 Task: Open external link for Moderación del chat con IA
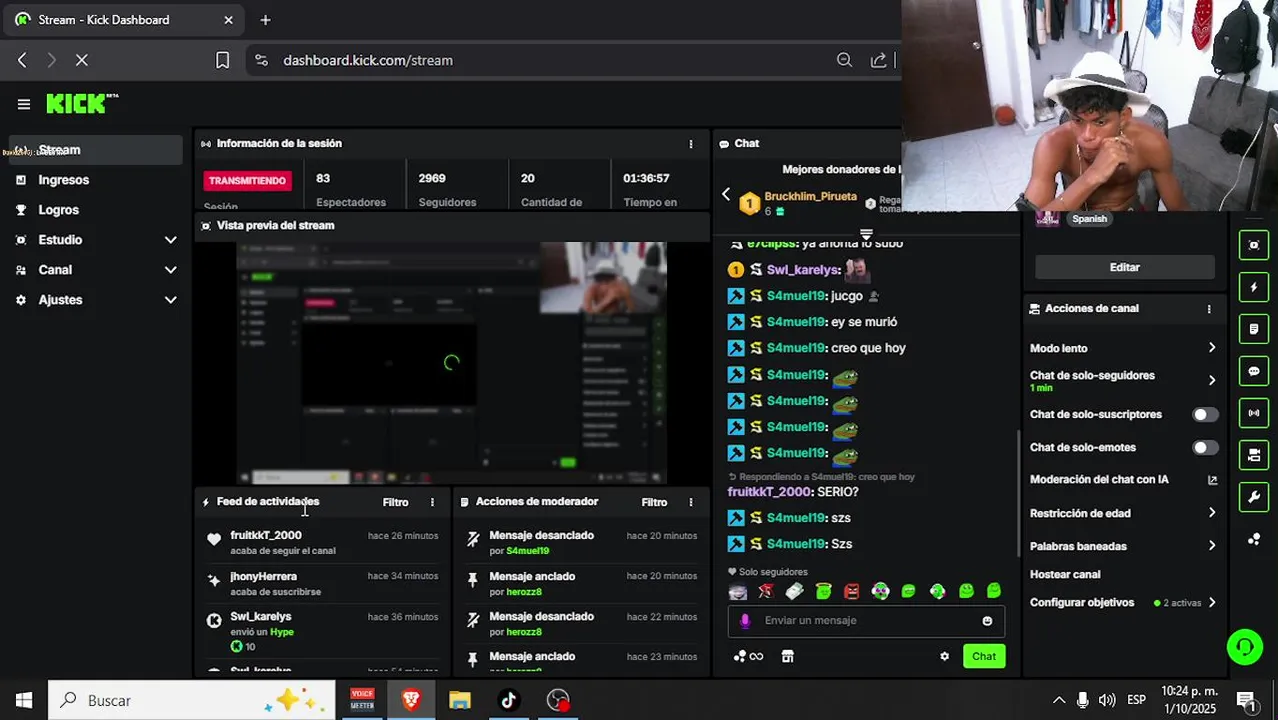tap(1212, 480)
